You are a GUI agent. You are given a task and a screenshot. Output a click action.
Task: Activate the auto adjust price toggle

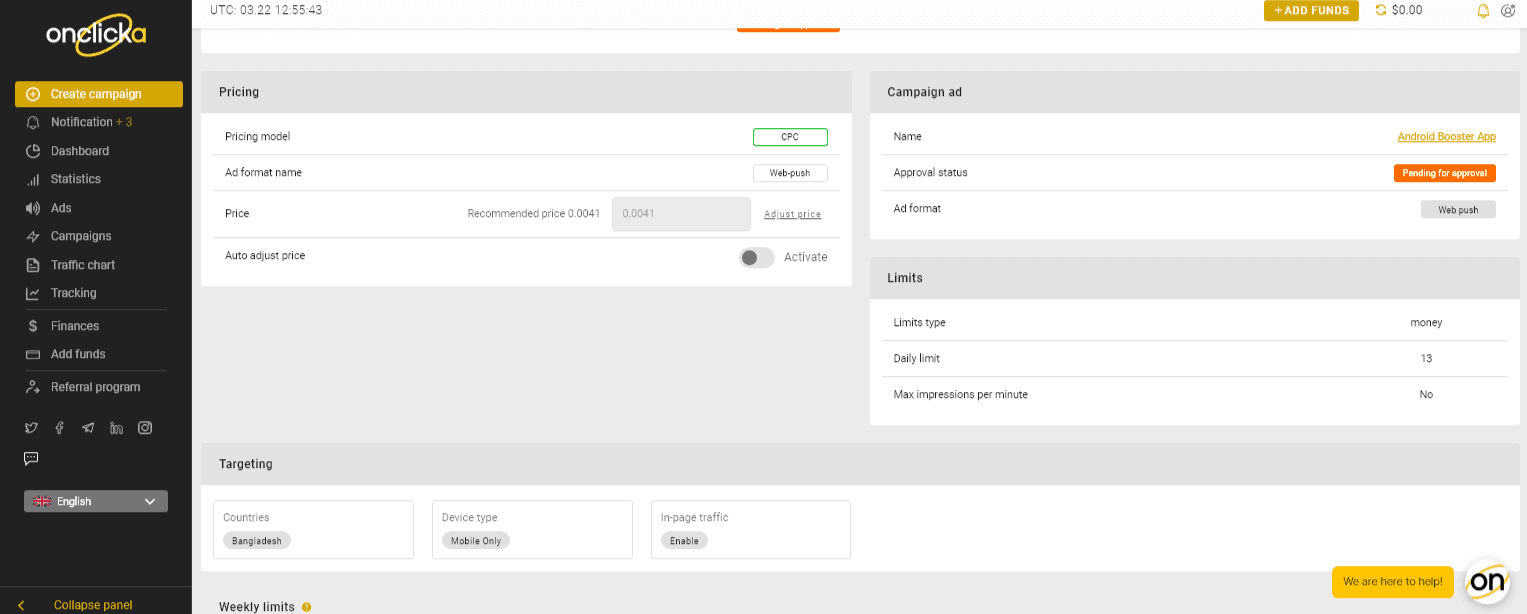click(757, 257)
